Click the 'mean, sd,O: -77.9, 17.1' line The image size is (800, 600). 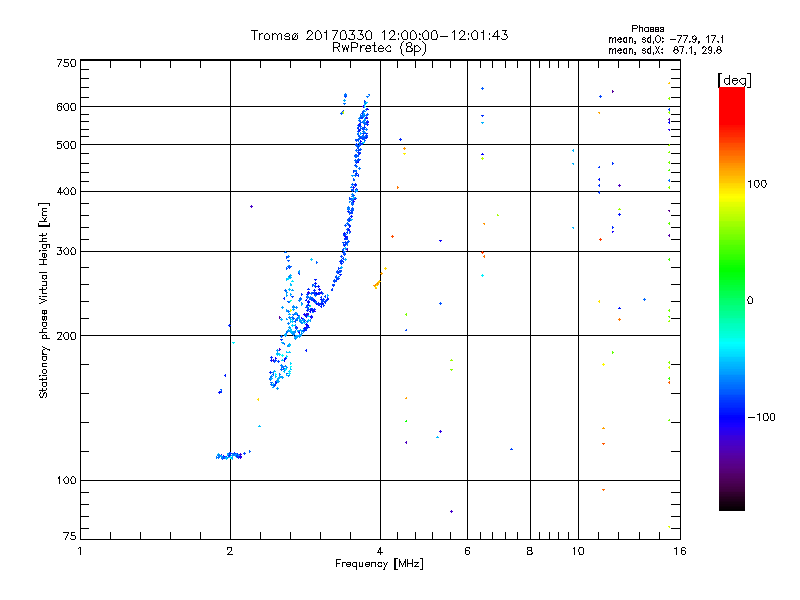(x=666, y=39)
